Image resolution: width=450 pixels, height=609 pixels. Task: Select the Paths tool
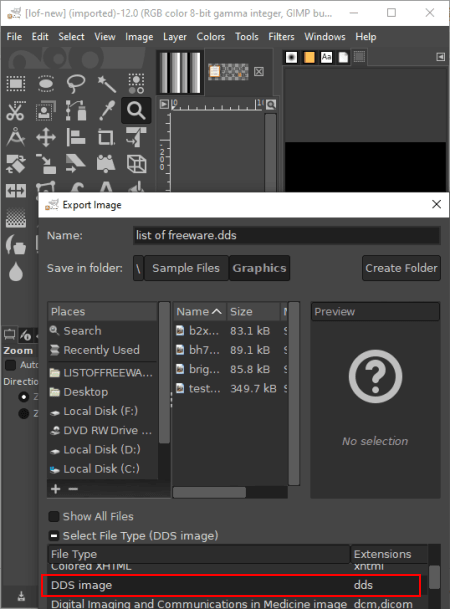point(76,111)
